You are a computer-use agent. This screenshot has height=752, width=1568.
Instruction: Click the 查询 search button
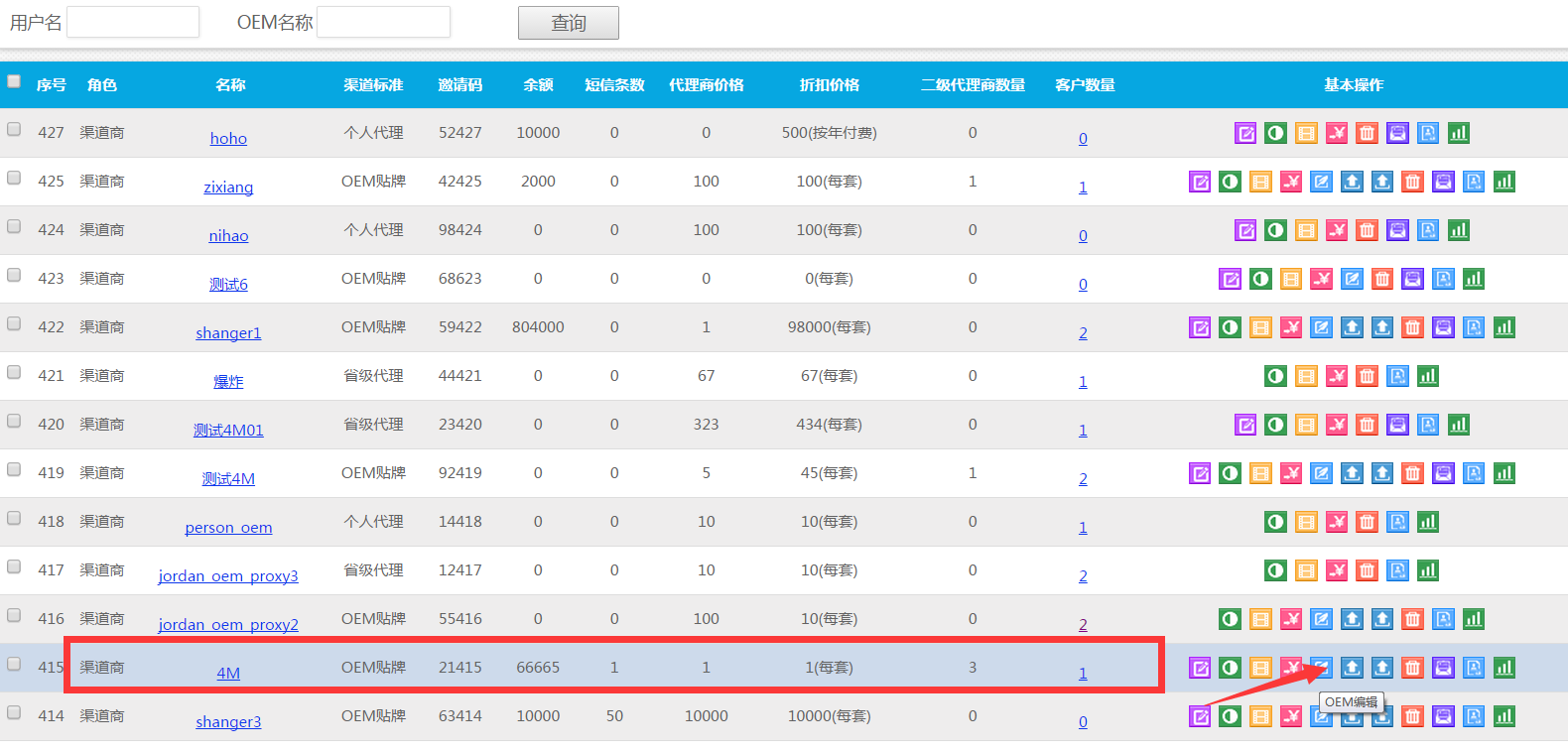[x=568, y=23]
